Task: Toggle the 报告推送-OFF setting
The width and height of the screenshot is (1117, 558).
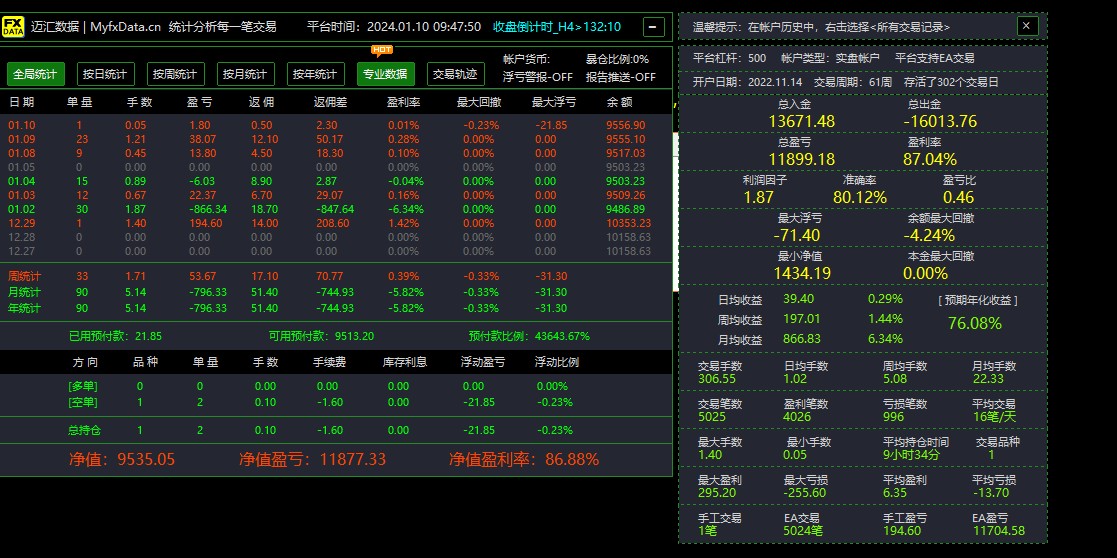Action: [x=621, y=77]
